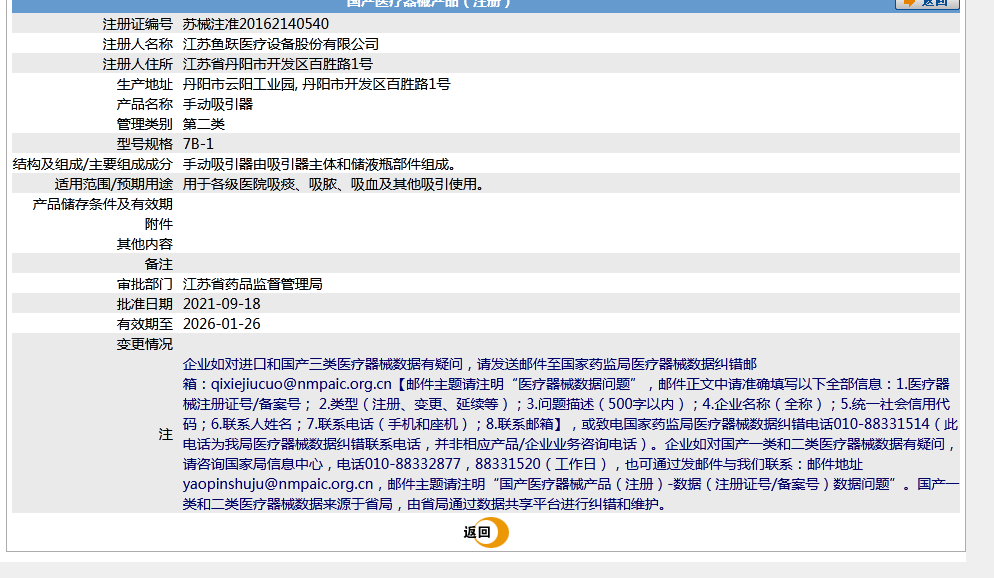Click registrant name 江苏鱼跃医疗设备股份有限公司

tap(280, 44)
